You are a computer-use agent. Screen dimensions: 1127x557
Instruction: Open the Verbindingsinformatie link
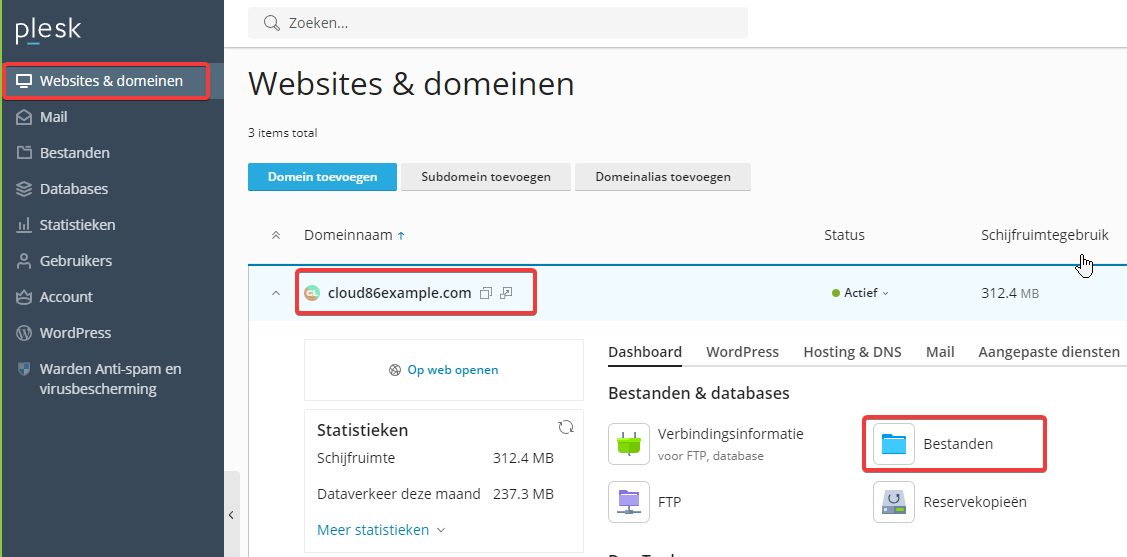[x=730, y=434]
